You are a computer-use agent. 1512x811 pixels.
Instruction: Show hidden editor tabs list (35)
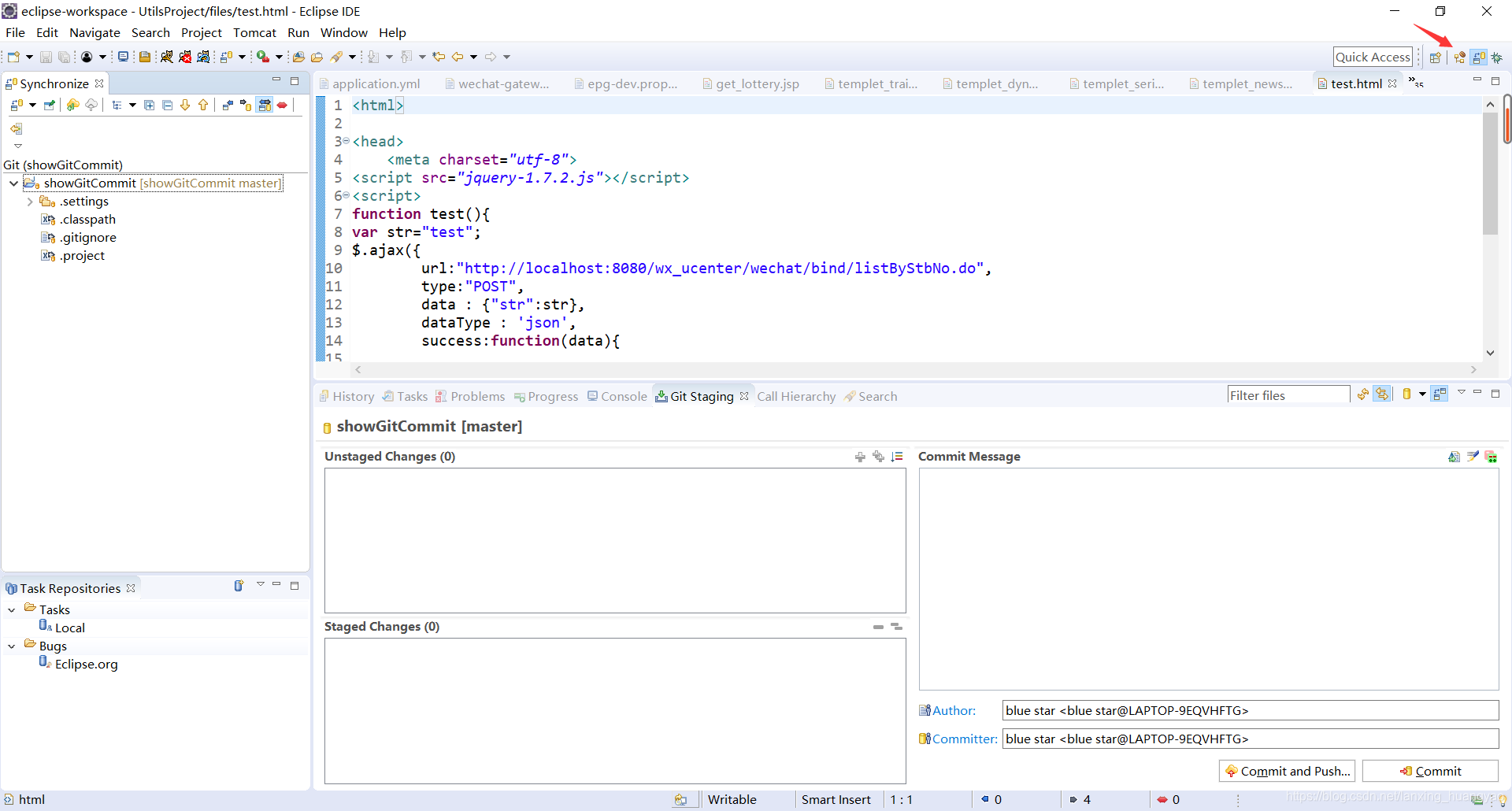tap(1416, 83)
